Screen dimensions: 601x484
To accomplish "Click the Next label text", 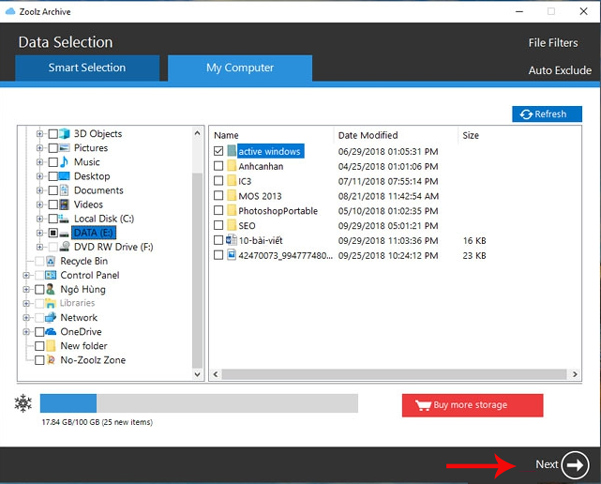I will click(x=547, y=464).
